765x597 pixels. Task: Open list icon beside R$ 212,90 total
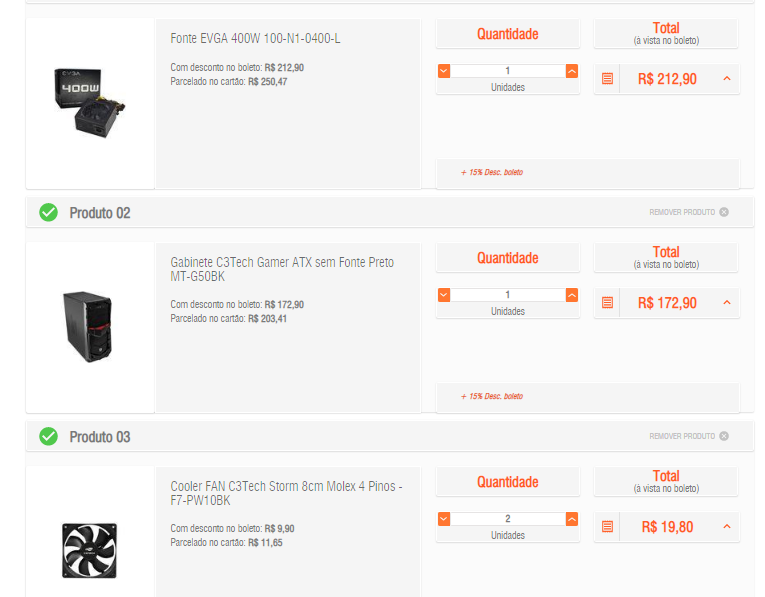click(607, 79)
